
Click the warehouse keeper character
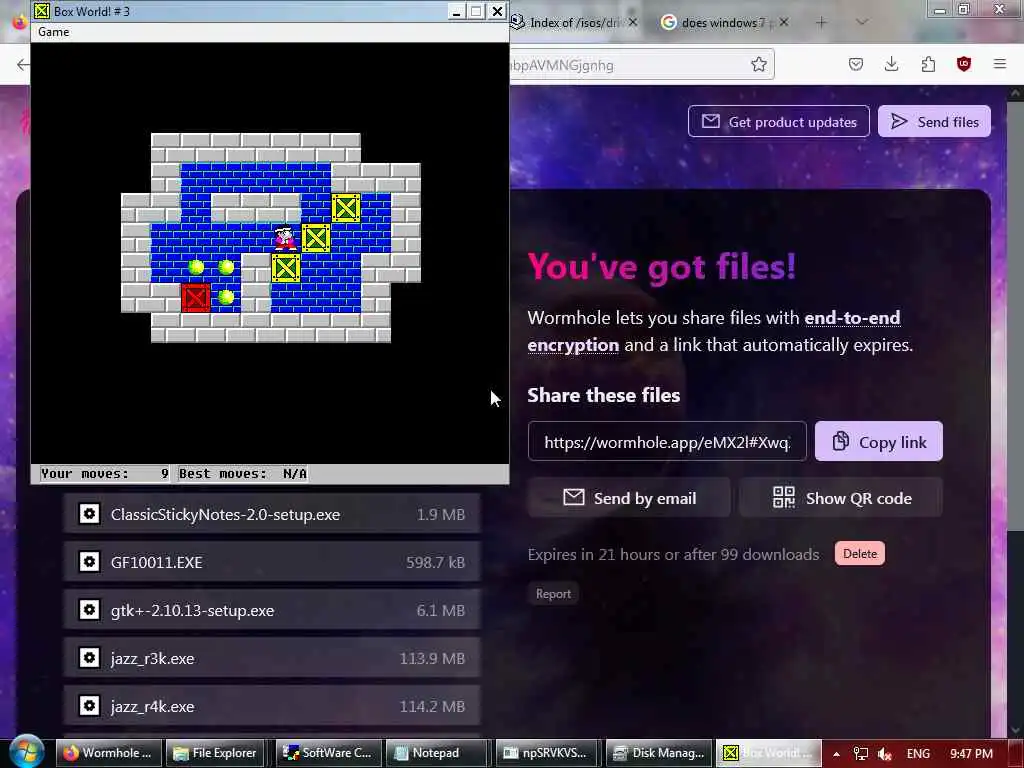point(285,238)
